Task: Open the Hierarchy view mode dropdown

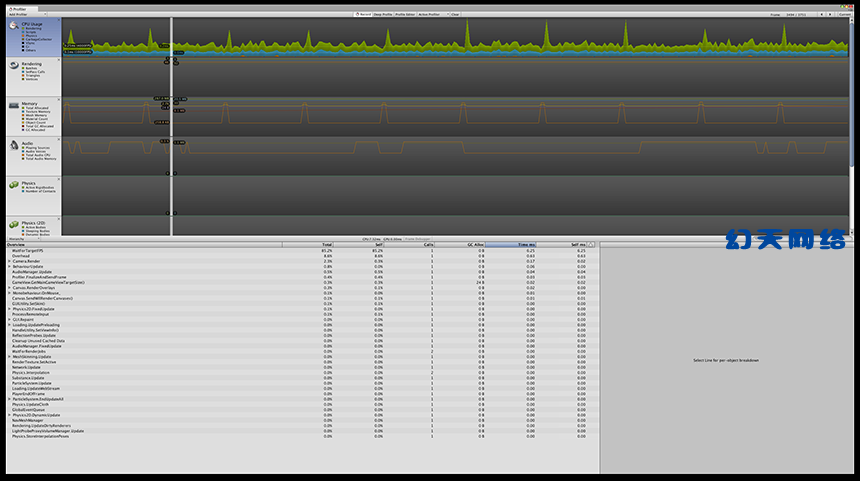Action: (24, 239)
